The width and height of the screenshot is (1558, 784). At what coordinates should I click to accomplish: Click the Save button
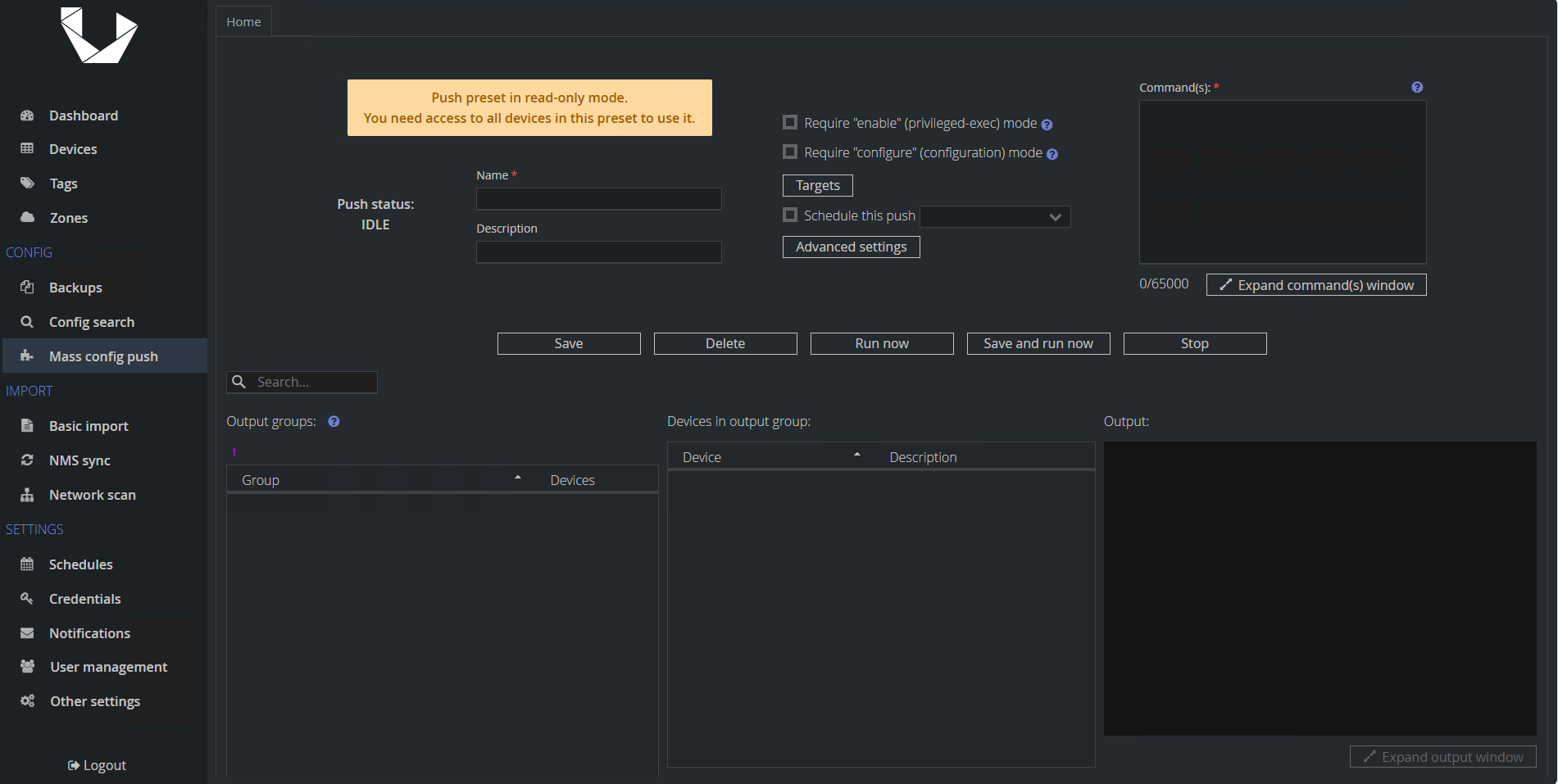[569, 343]
